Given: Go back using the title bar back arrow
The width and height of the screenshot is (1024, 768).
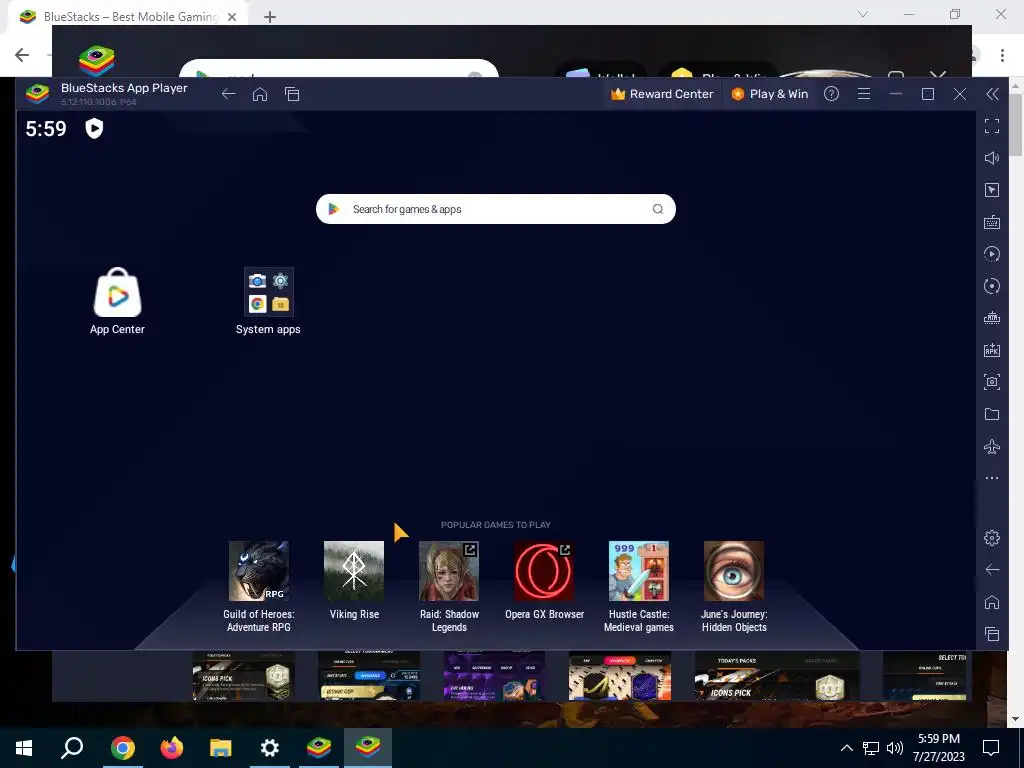Looking at the screenshot, I should click(228, 94).
